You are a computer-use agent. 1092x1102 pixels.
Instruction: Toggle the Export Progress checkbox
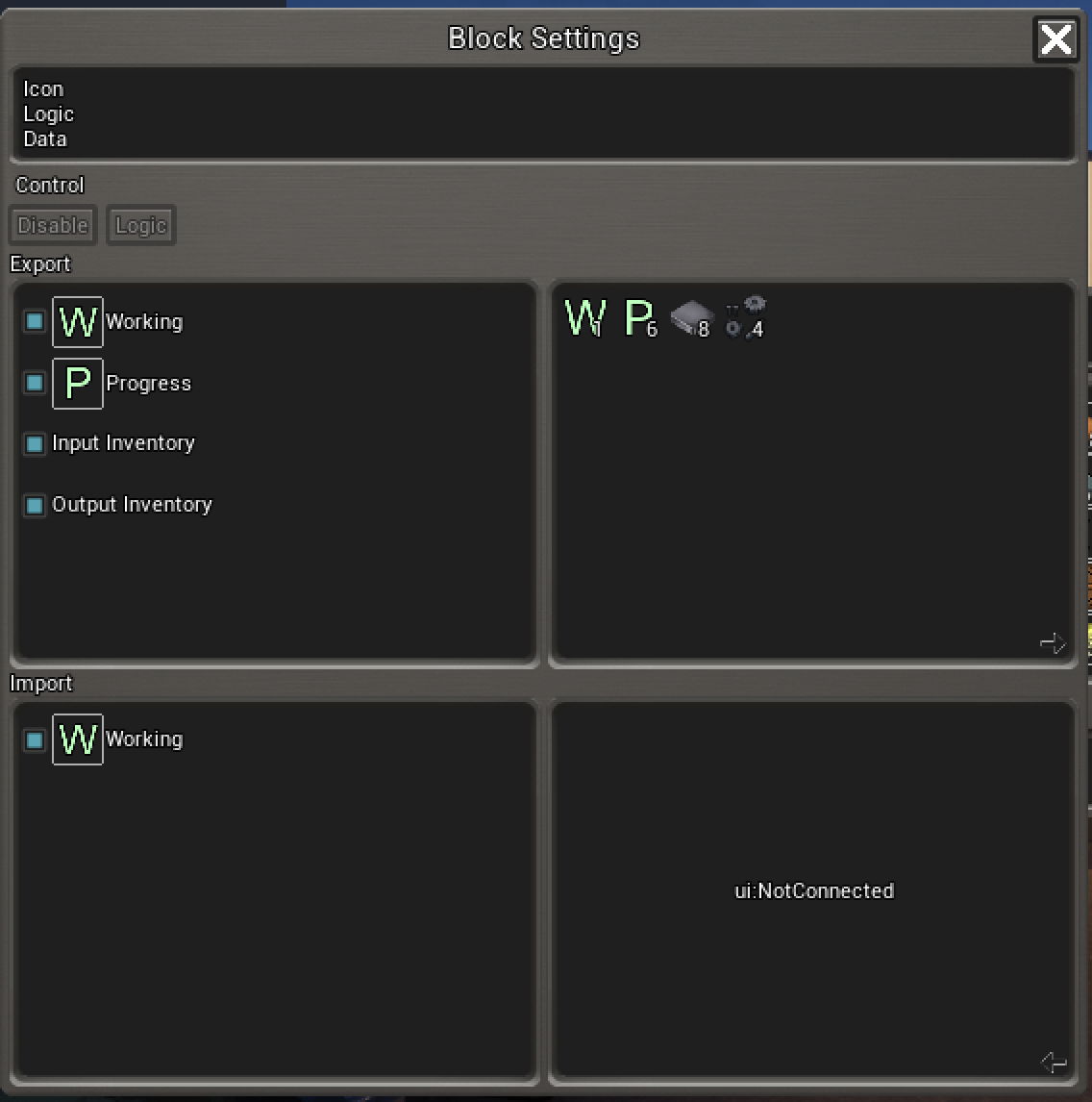pyautogui.click(x=35, y=383)
